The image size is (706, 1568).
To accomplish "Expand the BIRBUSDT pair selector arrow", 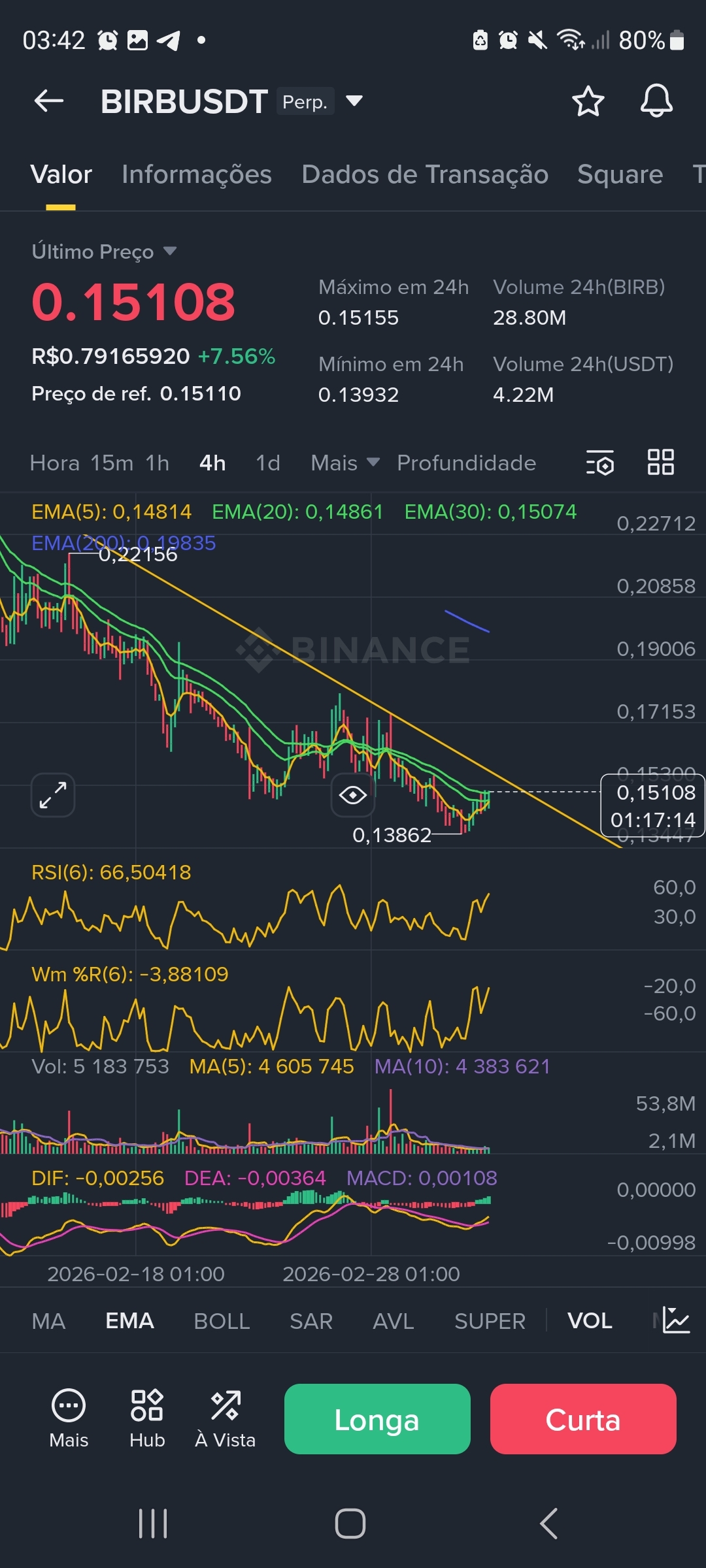I will point(354,101).
